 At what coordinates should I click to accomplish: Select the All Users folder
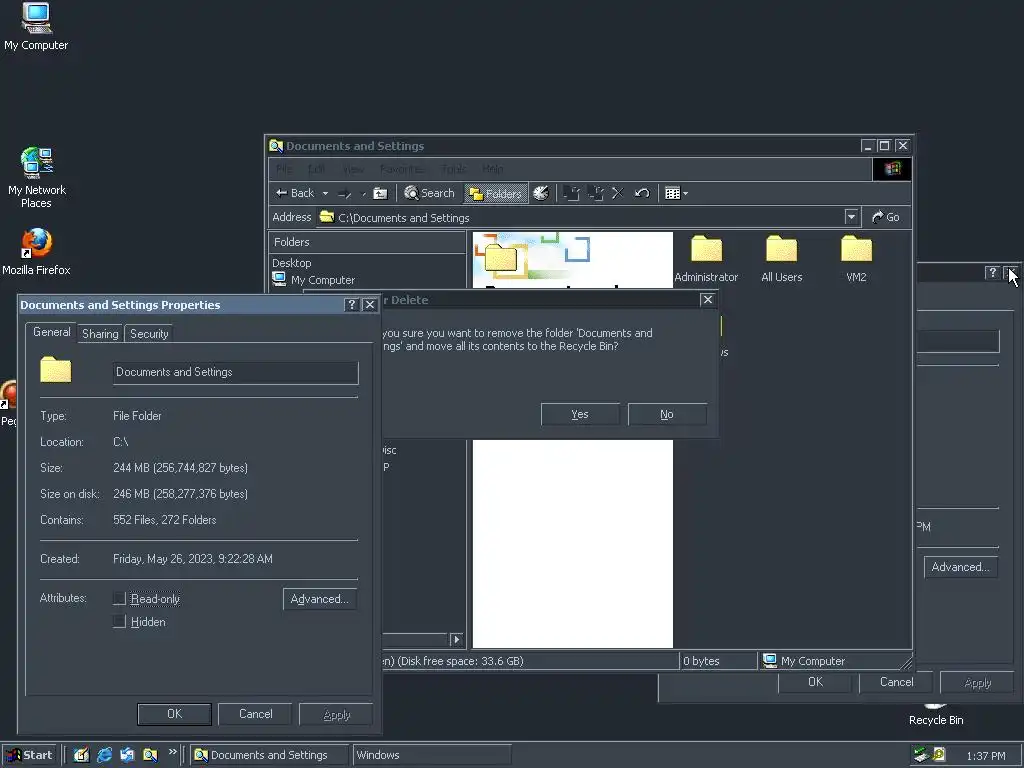[781, 259]
